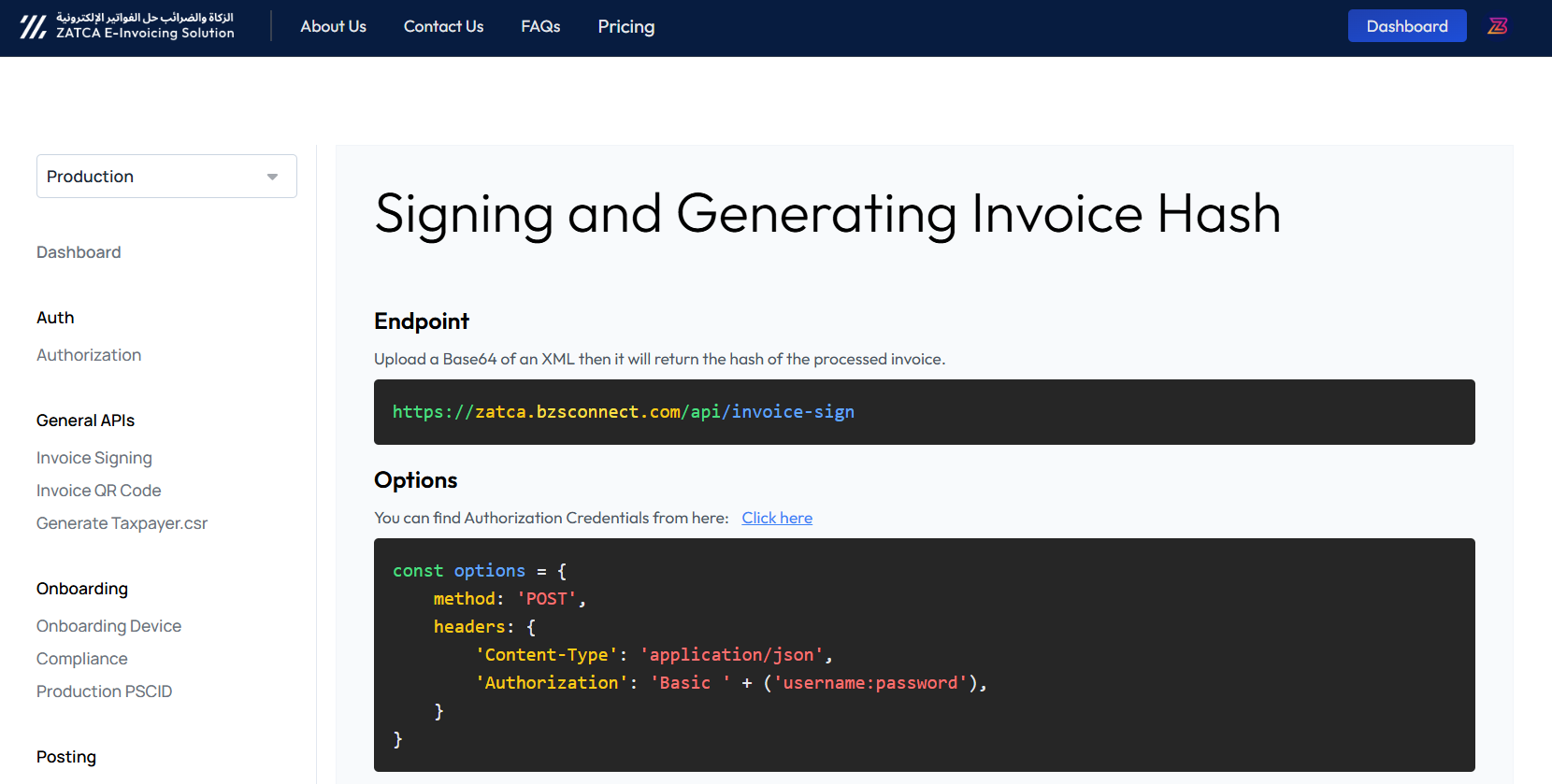Open the Production environment dropdown
The width and height of the screenshot is (1552, 784).
[165, 177]
